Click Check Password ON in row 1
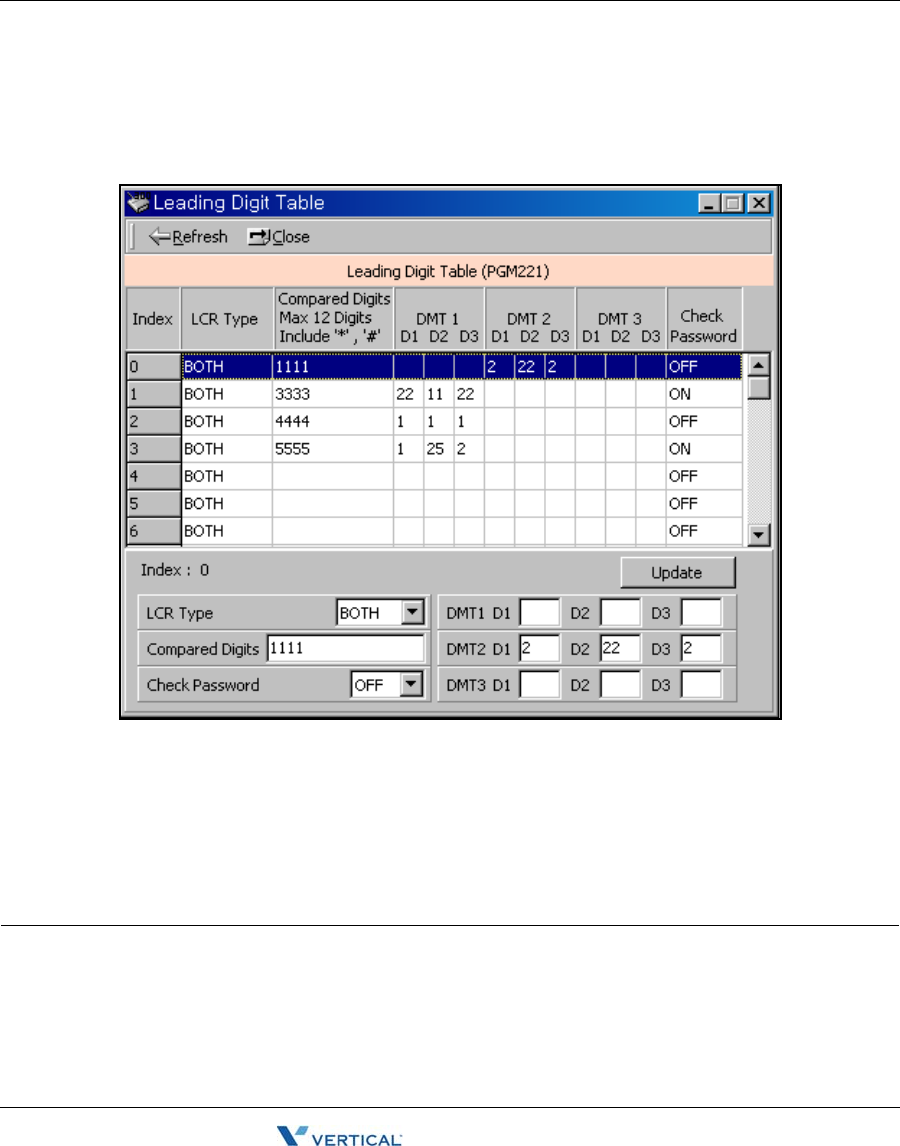900x1146 pixels. point(703,394)
